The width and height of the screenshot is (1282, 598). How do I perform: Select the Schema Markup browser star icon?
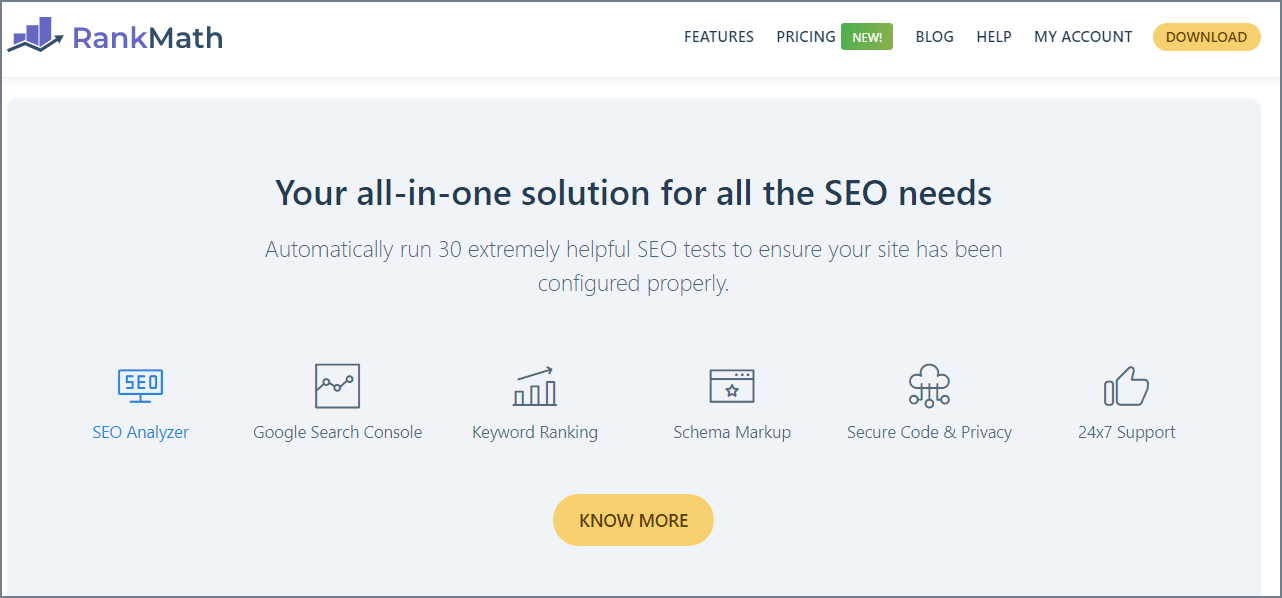(732, 385)
